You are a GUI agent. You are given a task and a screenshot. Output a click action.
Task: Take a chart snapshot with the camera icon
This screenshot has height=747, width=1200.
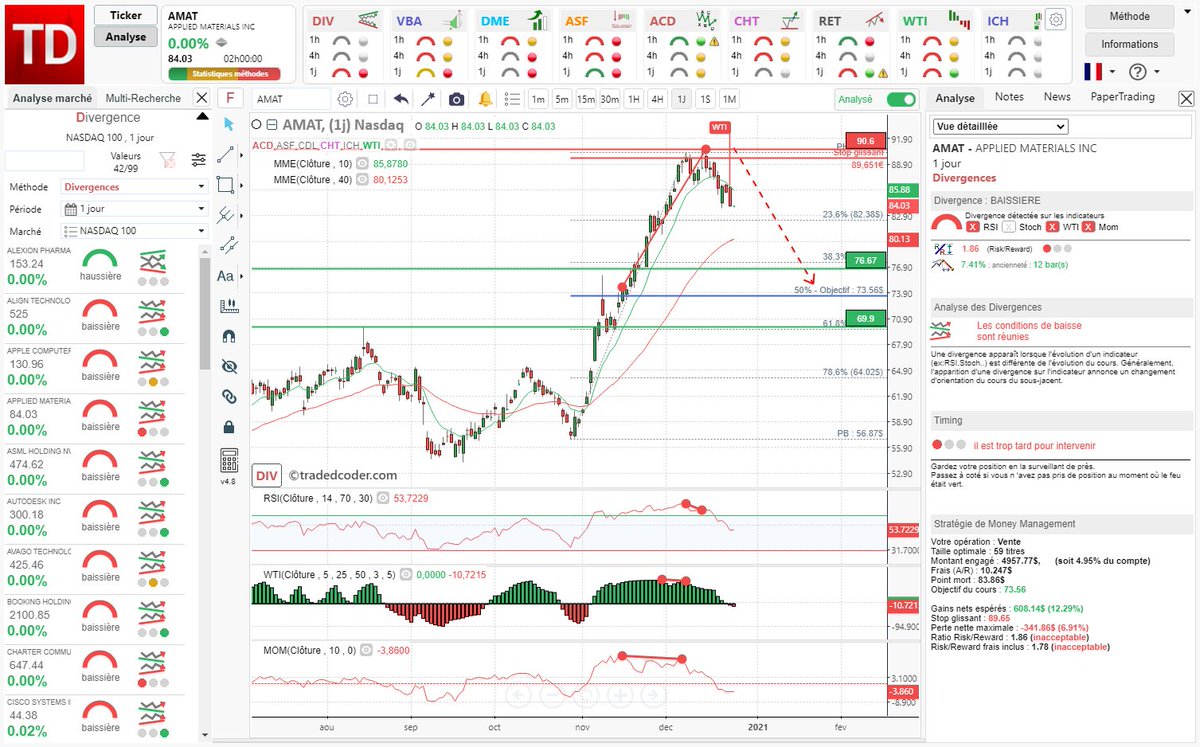(456, 99)
